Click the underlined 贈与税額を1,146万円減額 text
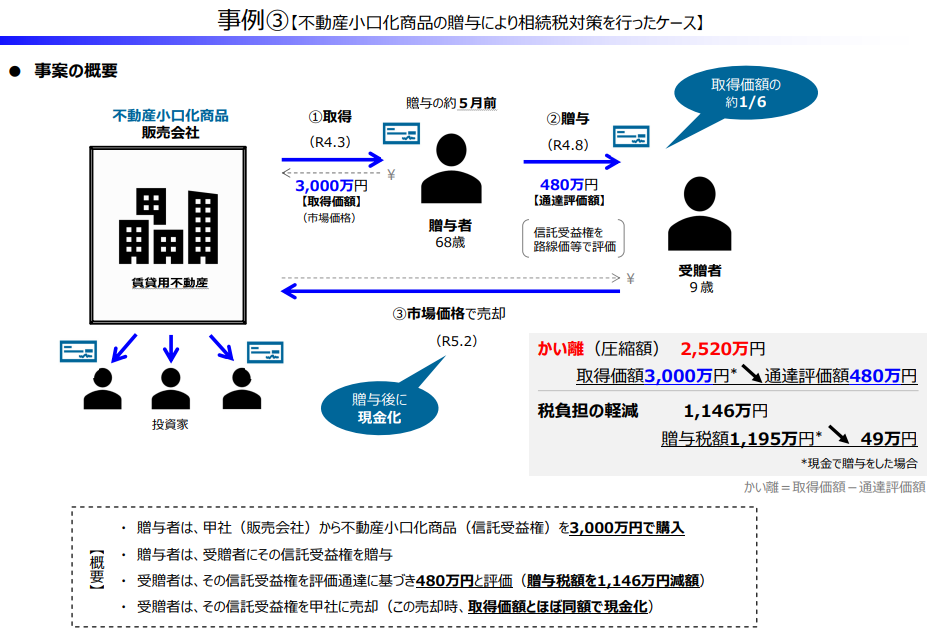The width and height of the screenshot is (929, 630). pyautogui.click(x=627, y=580)
